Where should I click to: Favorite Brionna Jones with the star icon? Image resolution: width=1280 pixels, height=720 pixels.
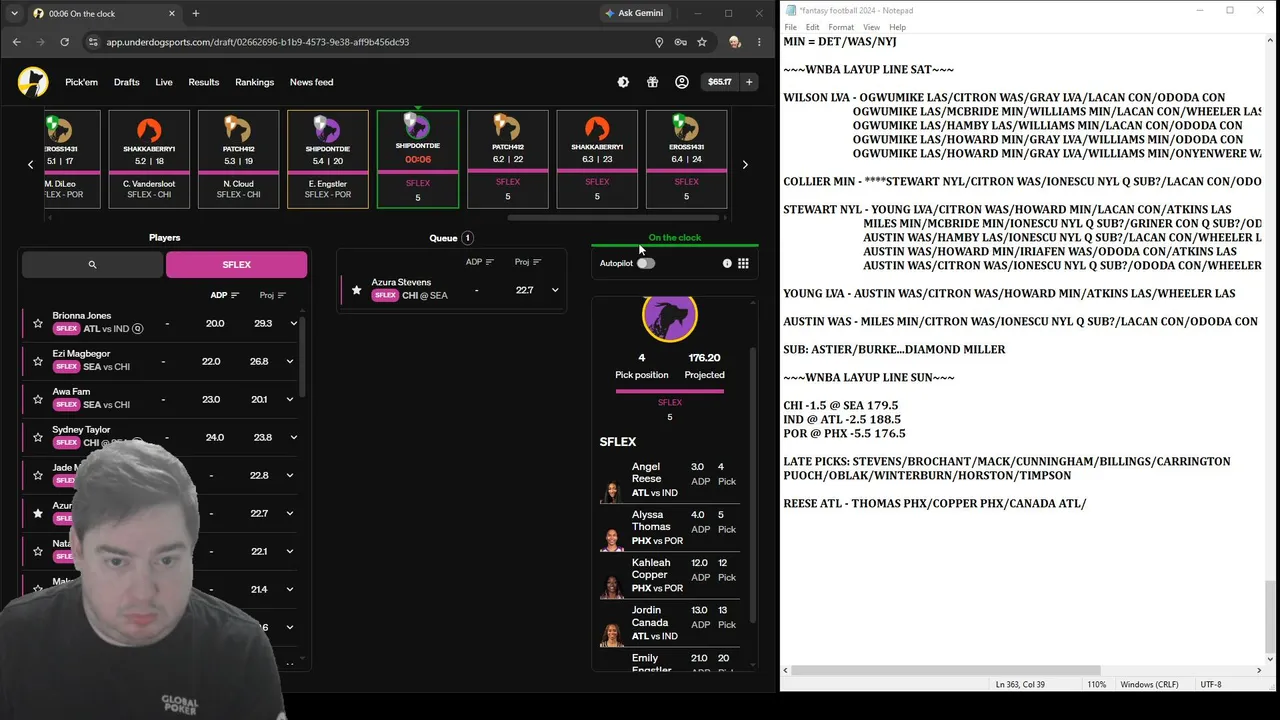point(38,323)
